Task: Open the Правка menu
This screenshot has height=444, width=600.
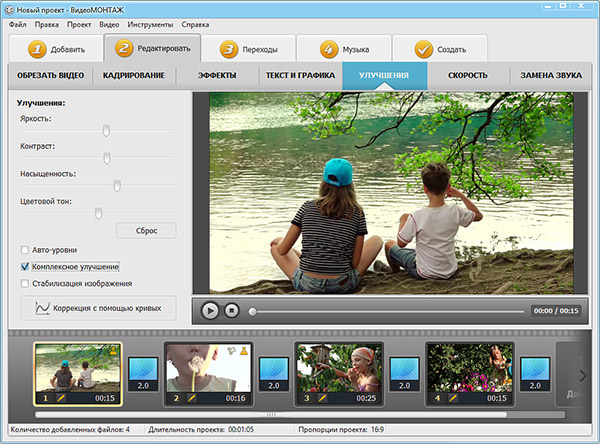Action: tap(47, 24)
